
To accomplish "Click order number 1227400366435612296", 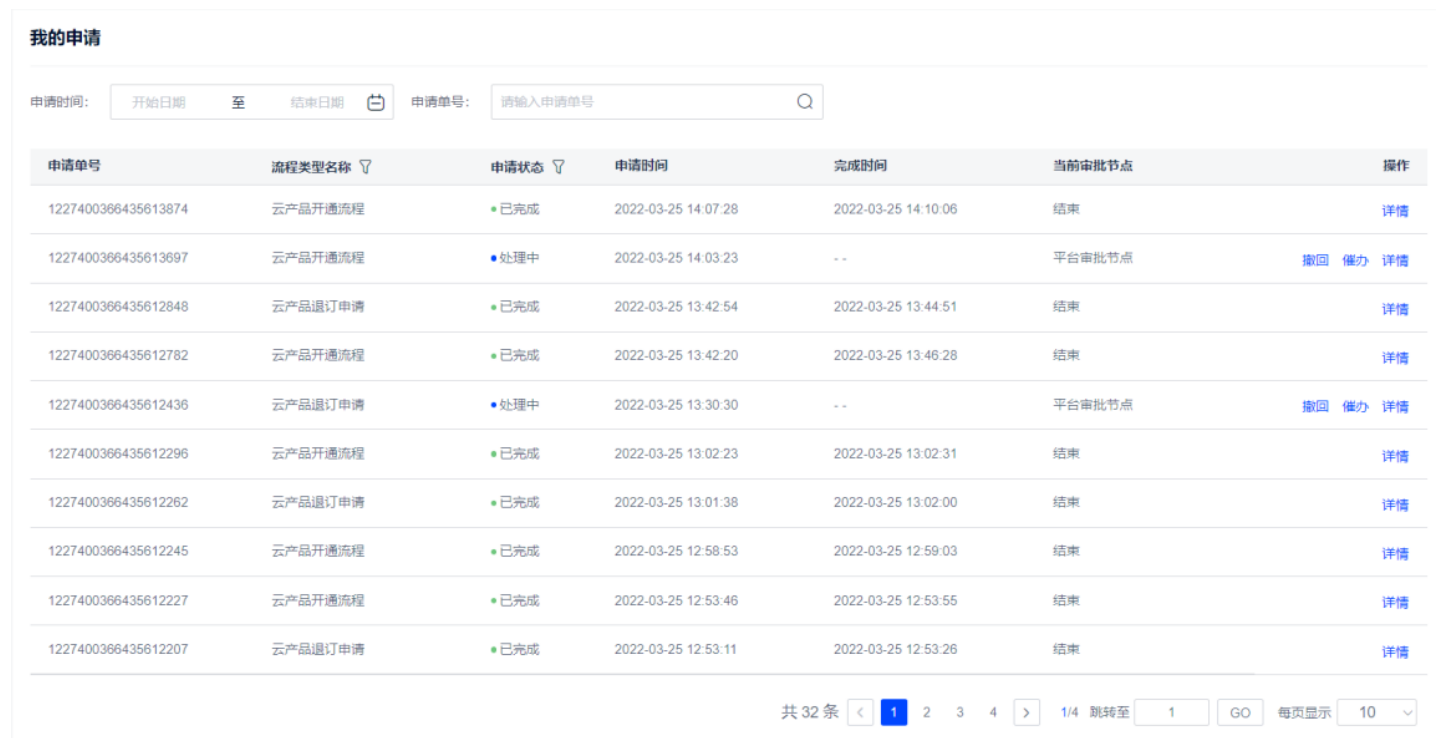I will pos(118,453).
